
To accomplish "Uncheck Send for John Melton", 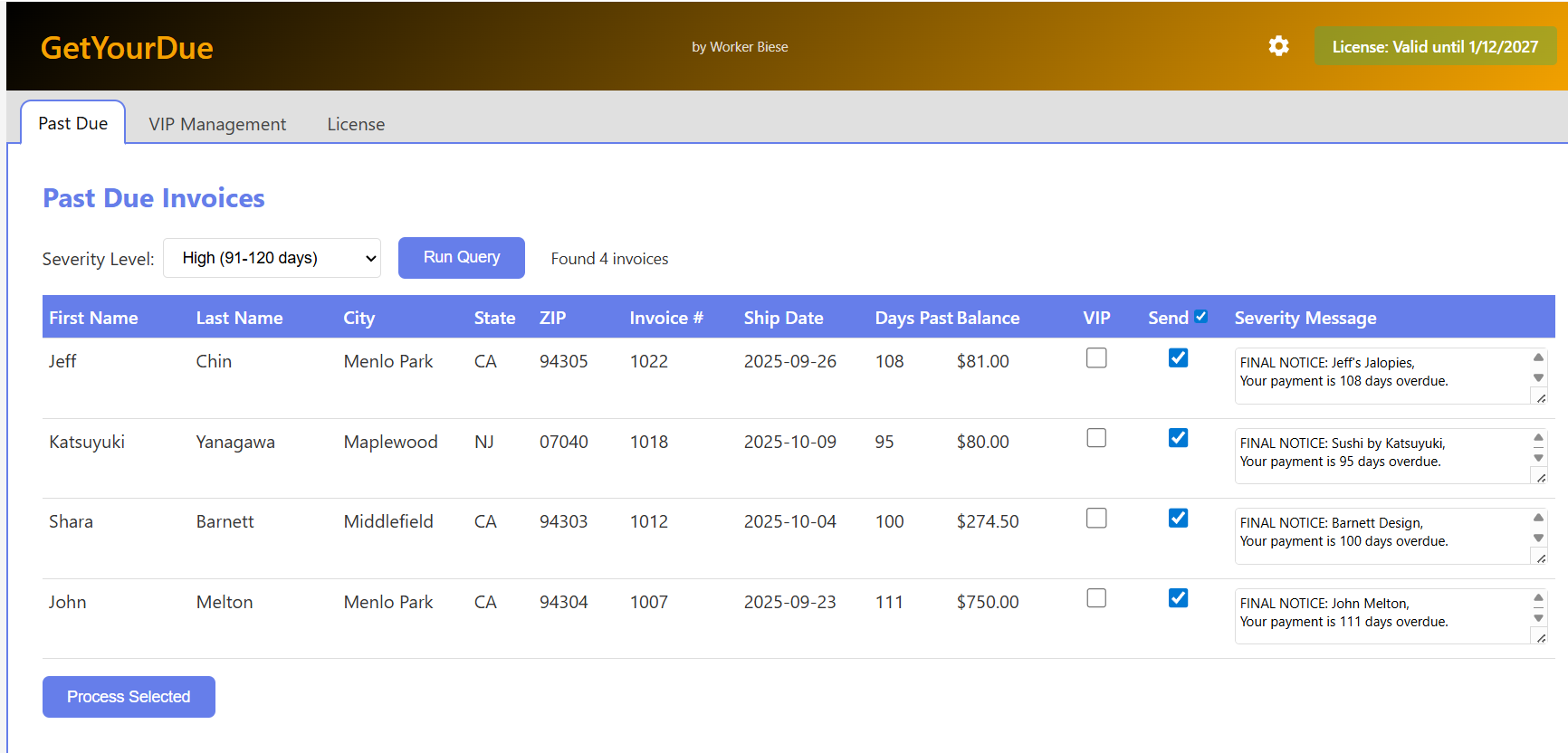I will [1178, 598].
